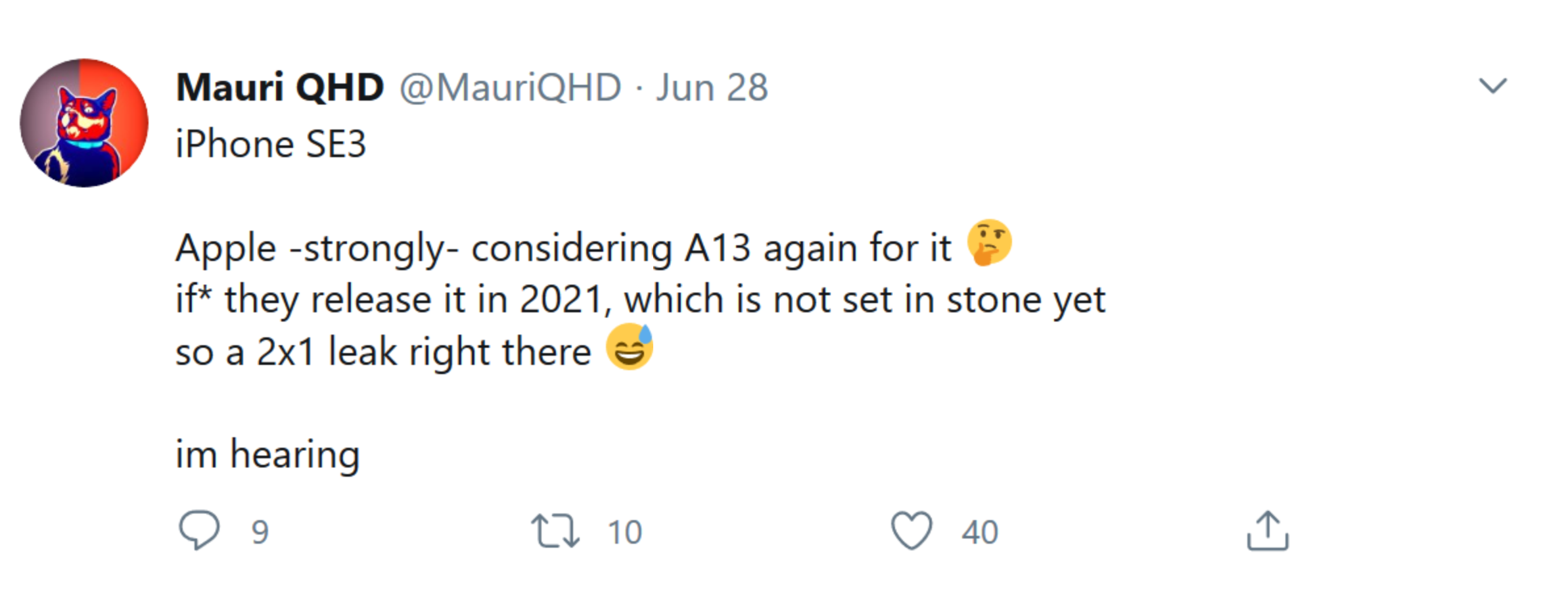Retweet this tweet using the arrows icon
Viewport: 1568px width, 597px height.
(555, 531)
